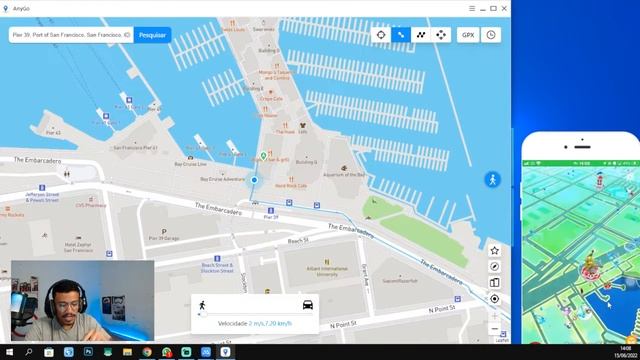
Task: Open File Explorer from the taskbar
Action: coord(127,352)
